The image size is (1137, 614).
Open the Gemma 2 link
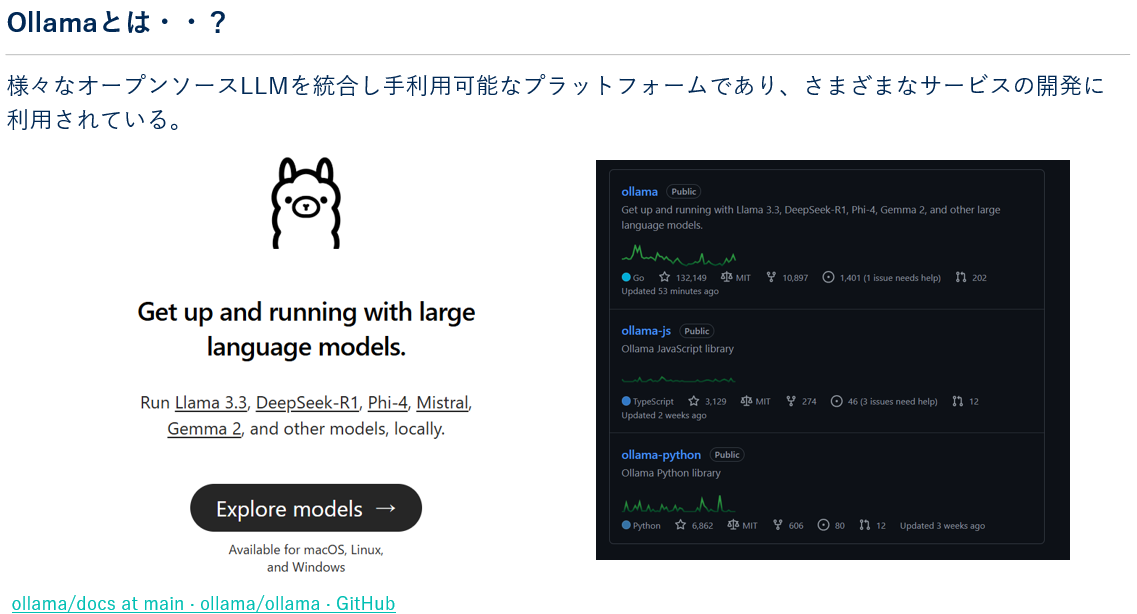pos(204,428)
